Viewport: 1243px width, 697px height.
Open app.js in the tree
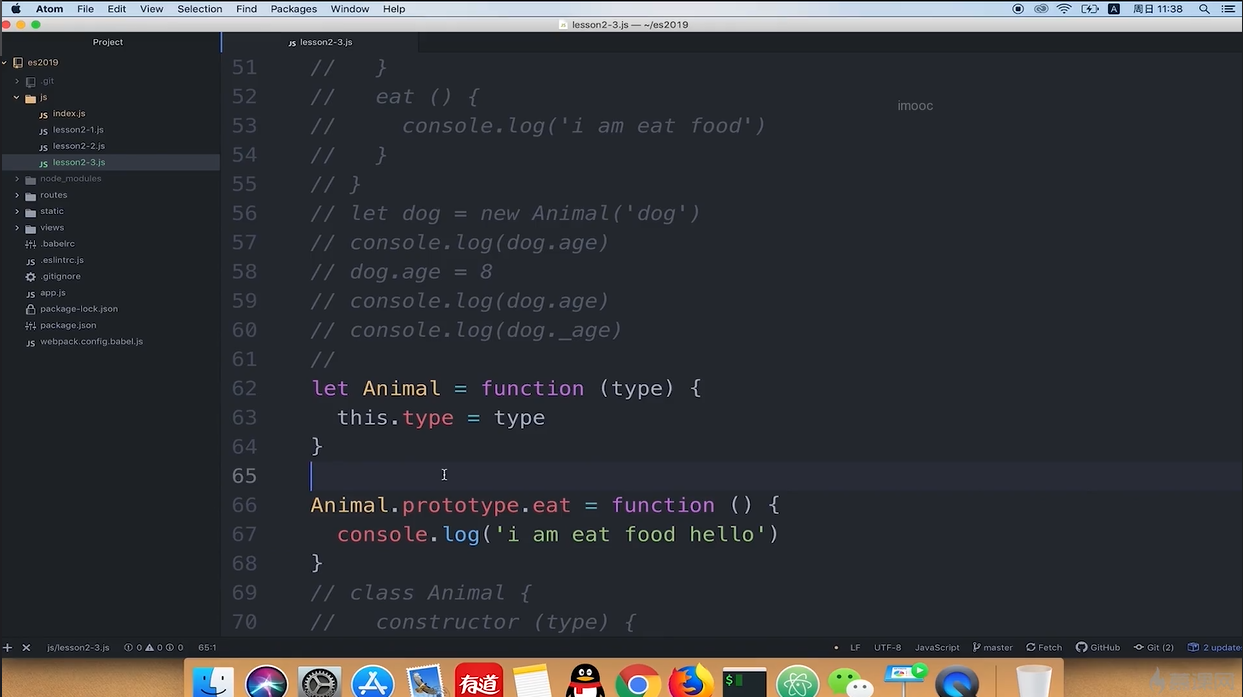click(x=52, y=293)
